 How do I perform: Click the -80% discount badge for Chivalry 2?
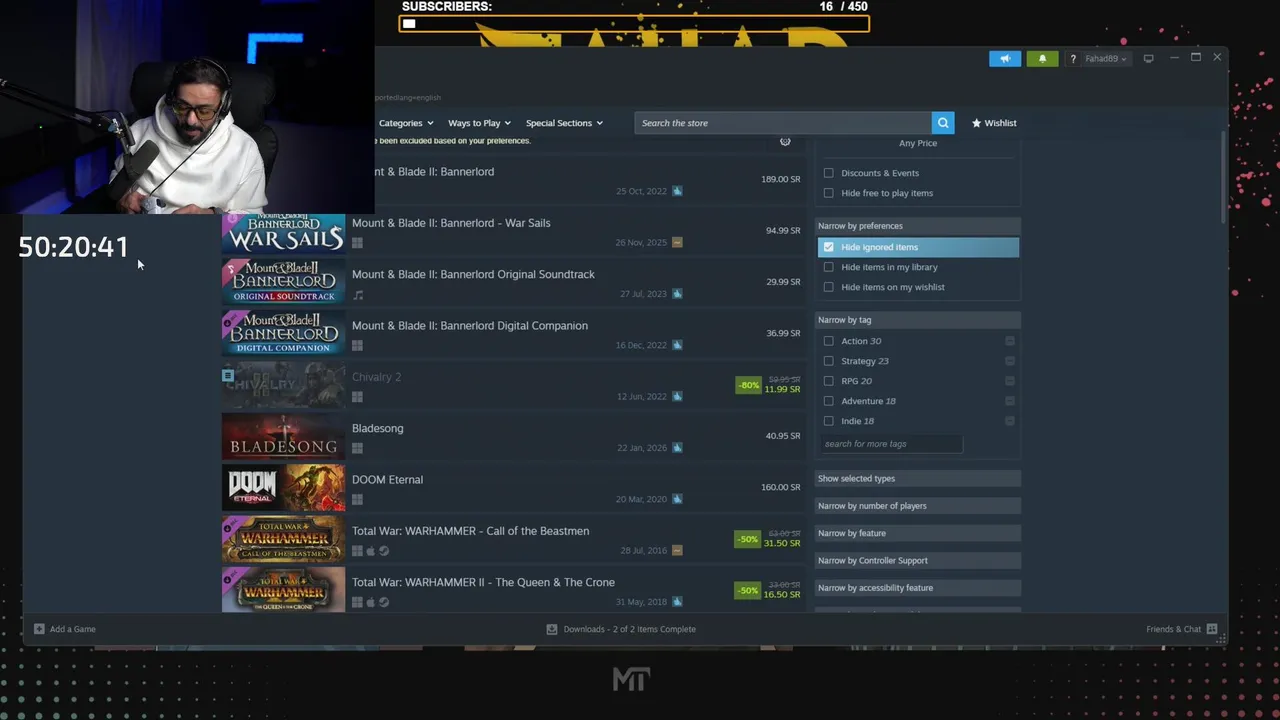748,385
